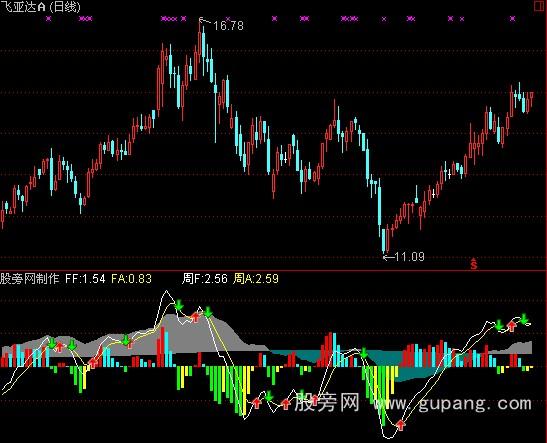The width and height of the screenshot is (547, 443).
Task: Click the red S marker icon
Action: point(473,264)
